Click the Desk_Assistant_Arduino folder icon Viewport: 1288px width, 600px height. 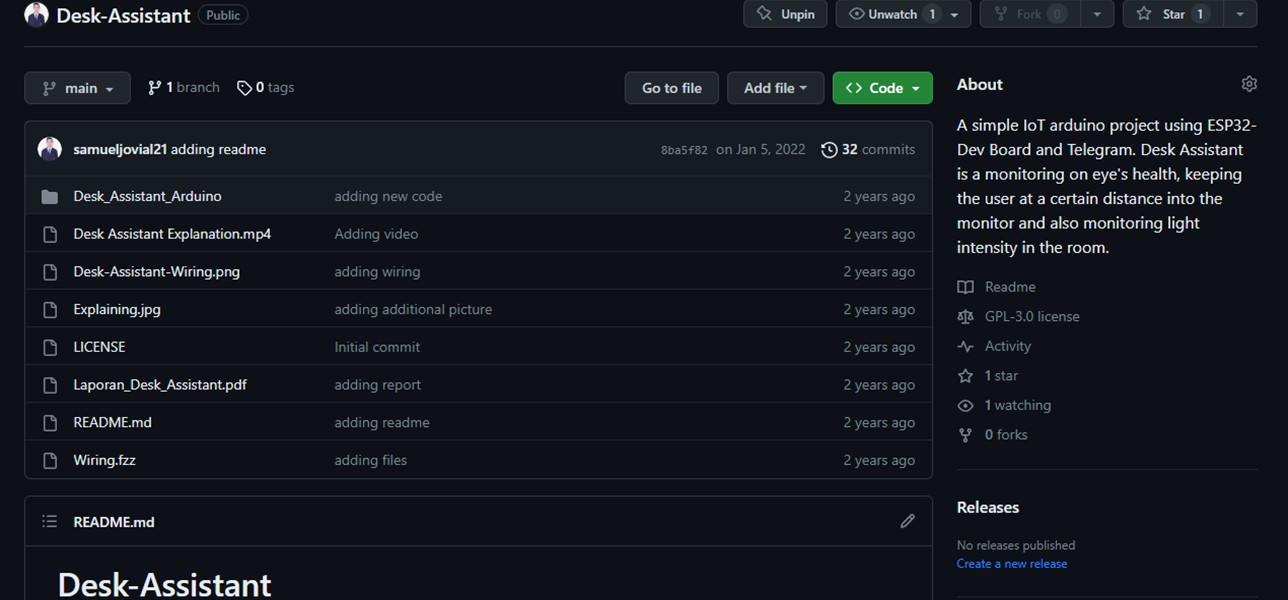click(50, 197)
